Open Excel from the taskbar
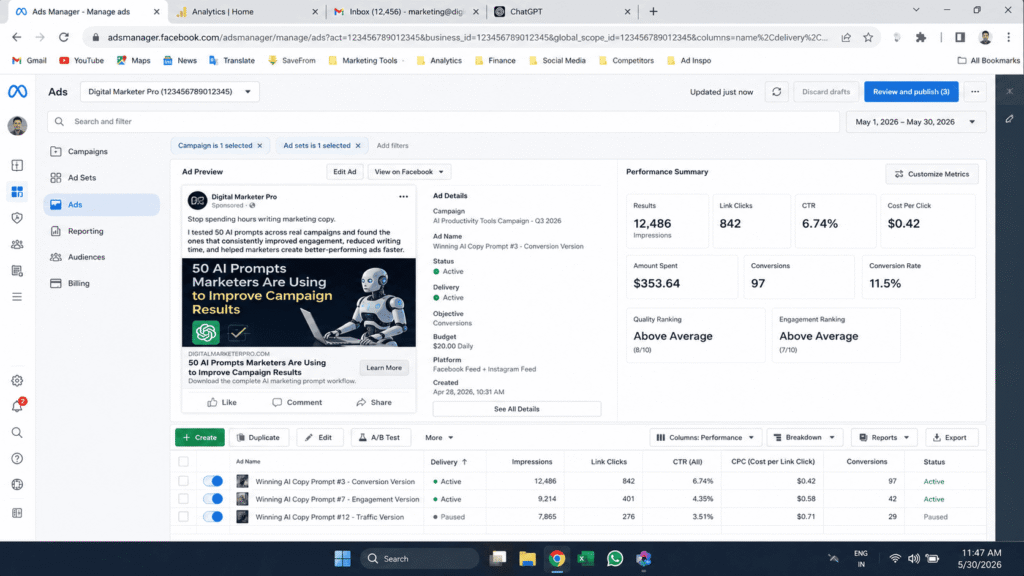The image size is (1024, 576). 586,558
